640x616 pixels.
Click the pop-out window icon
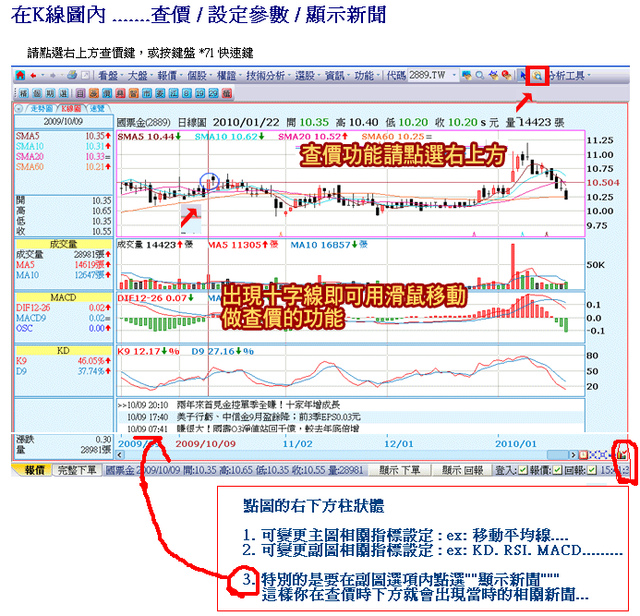point(85,76)
